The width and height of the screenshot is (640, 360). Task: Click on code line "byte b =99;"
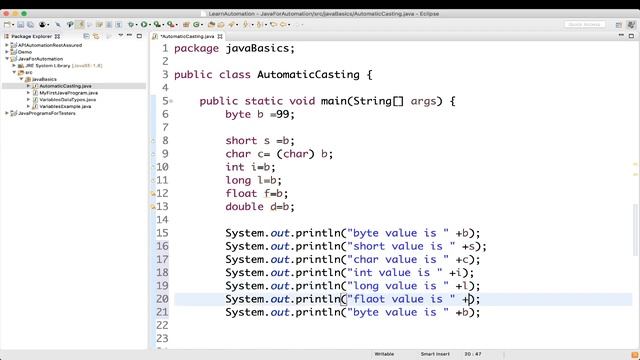tap(260, 114)
